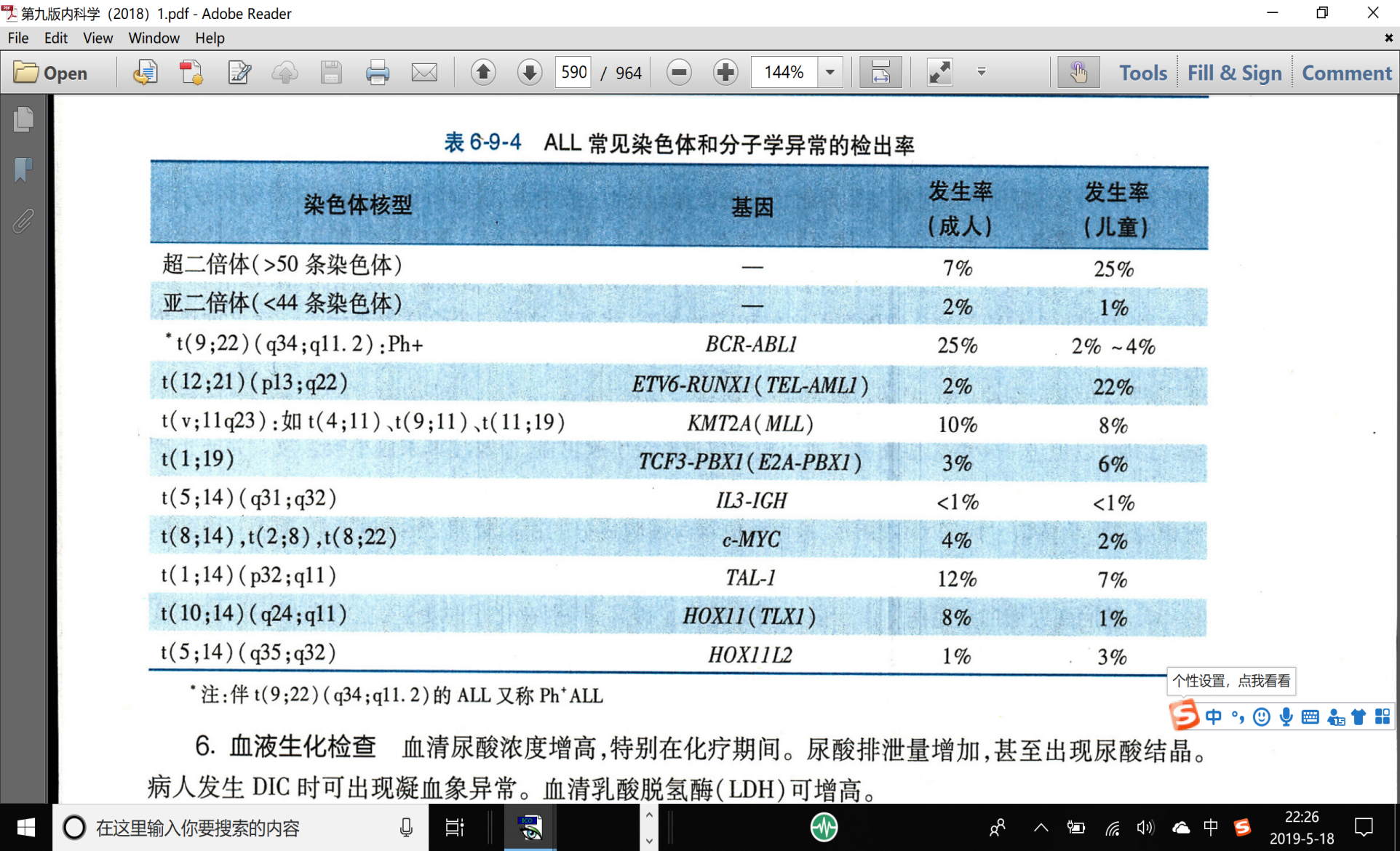Image resolution: width=1400 pixels, height=851 pixels.
Task: Click the page number input field
Action: point(573,73)
